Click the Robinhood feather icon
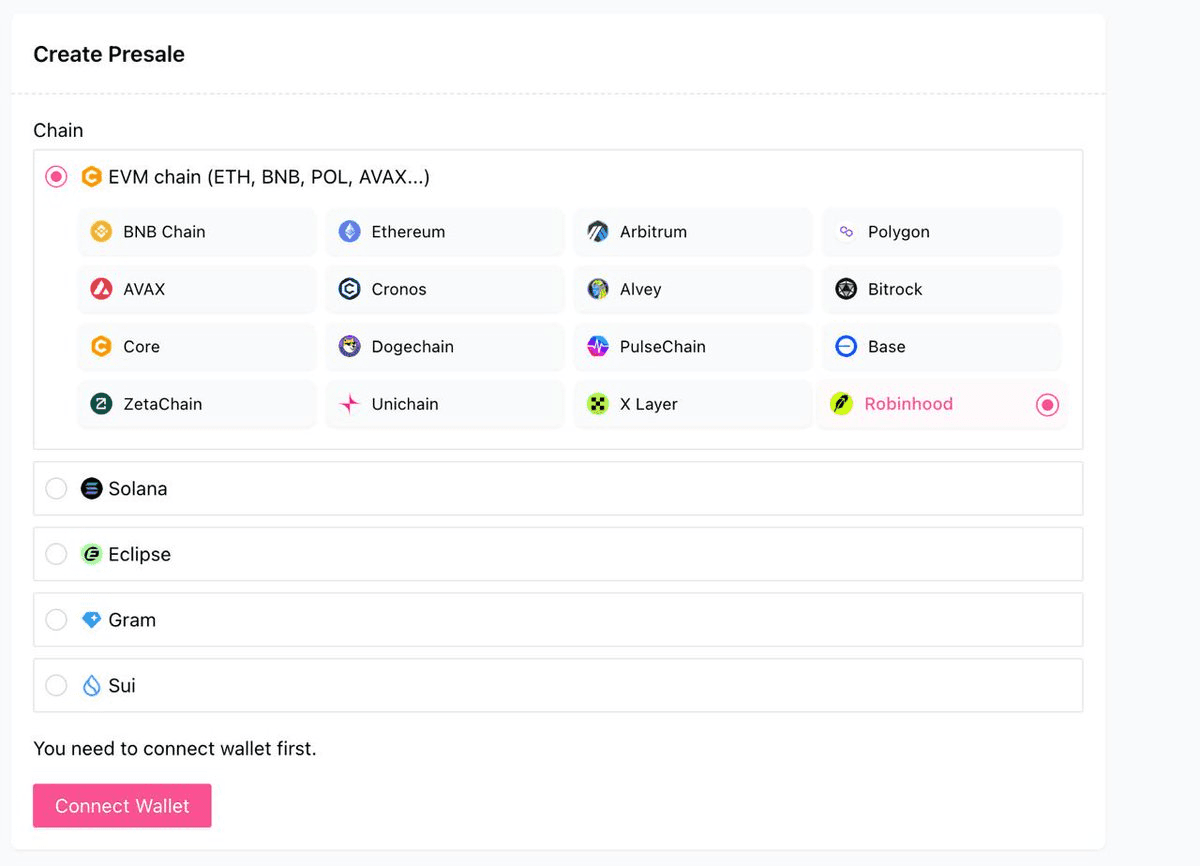The height and width of the screenshot is (866, 1200). [x=842, y=404]
